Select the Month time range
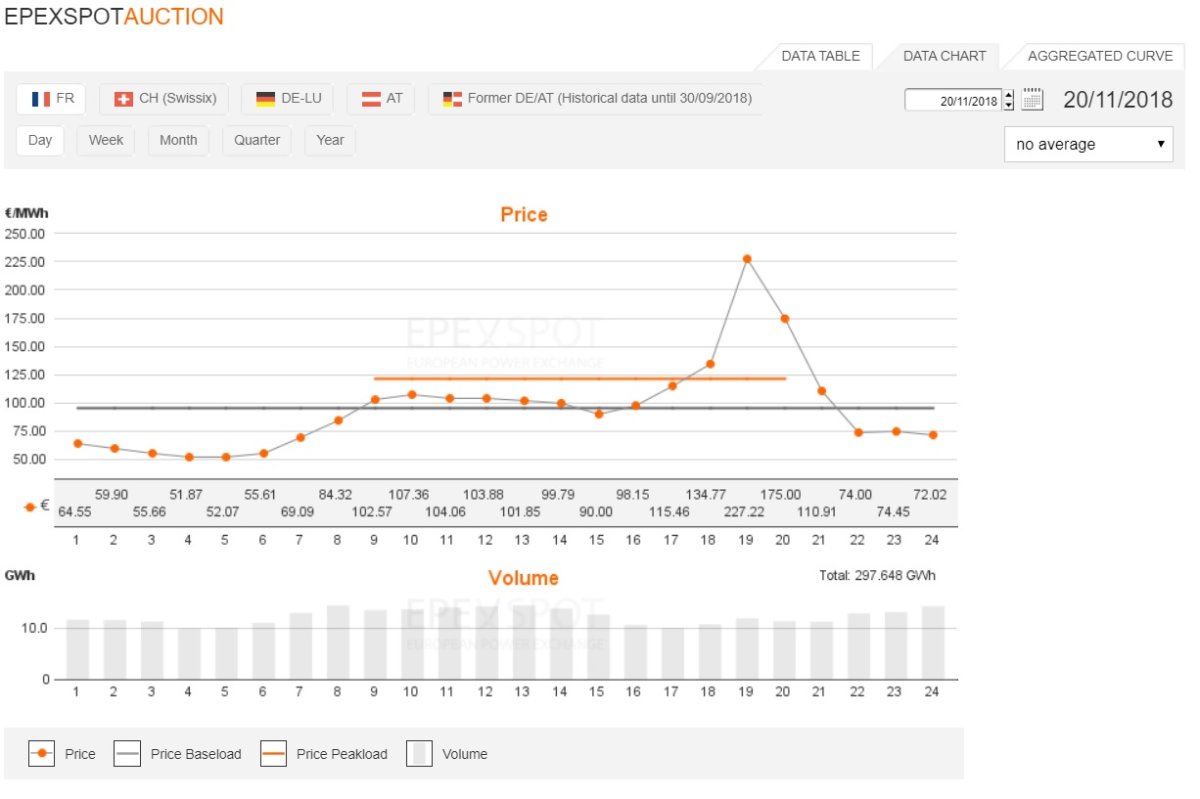The height and width of the screenshot is (799, 1200). pos(178,140)
